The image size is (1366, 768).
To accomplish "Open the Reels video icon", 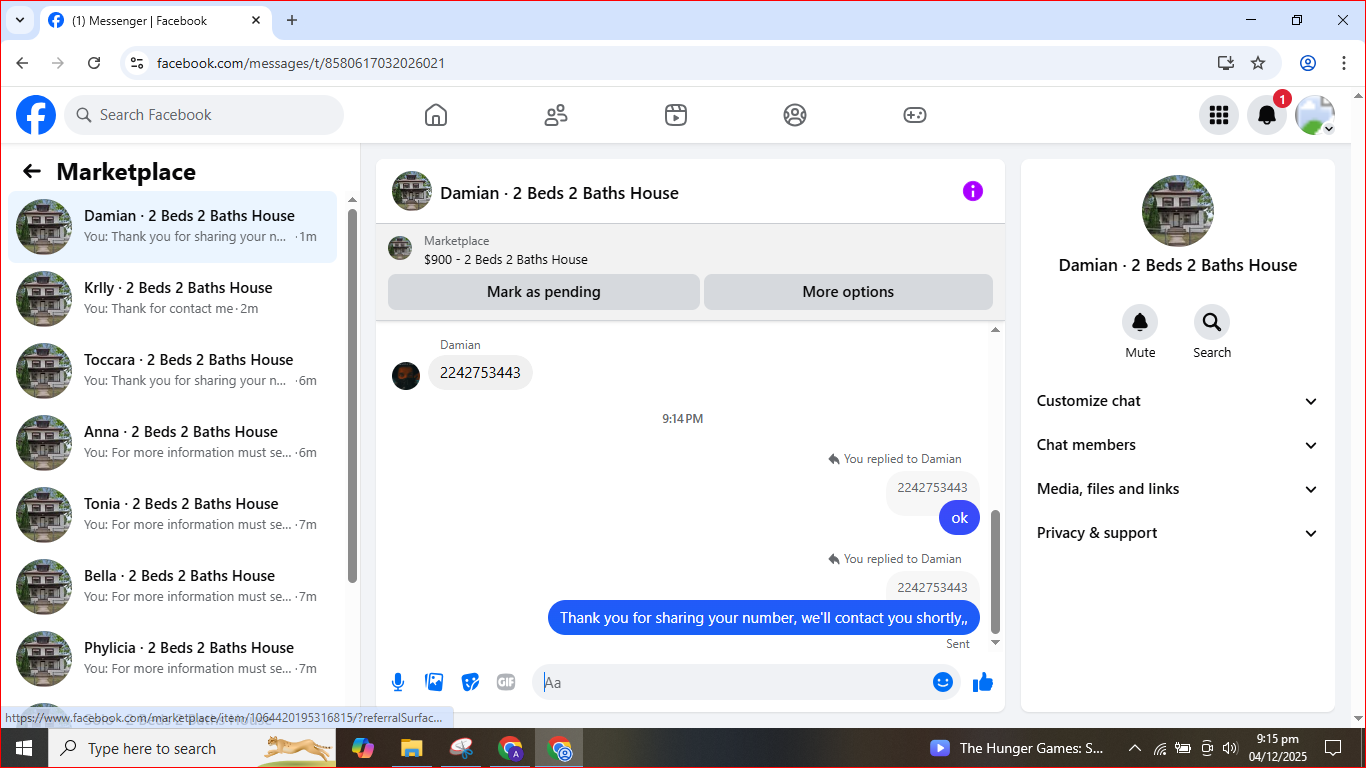I will (x=676, y=115).
